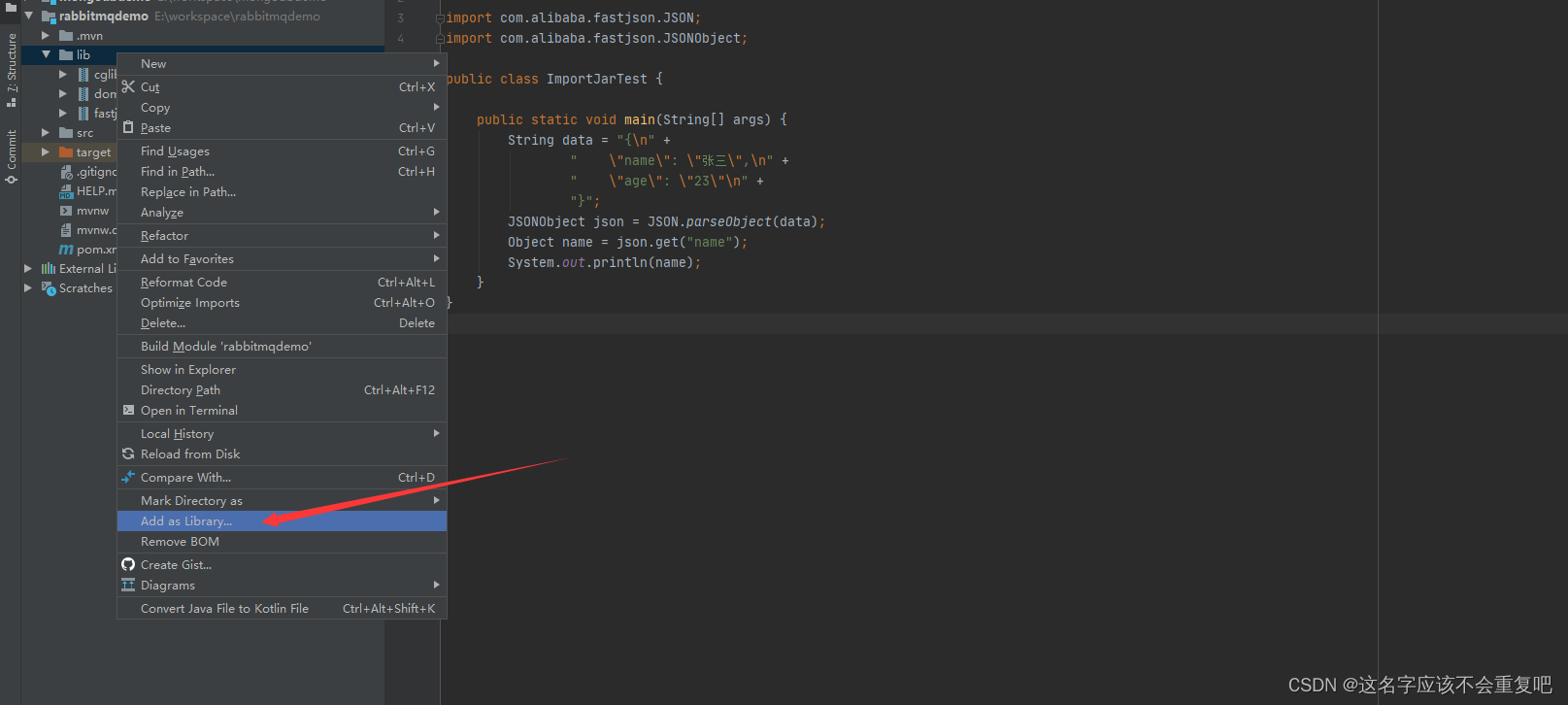Expand the External Libraries node

[x=28, y=268]
